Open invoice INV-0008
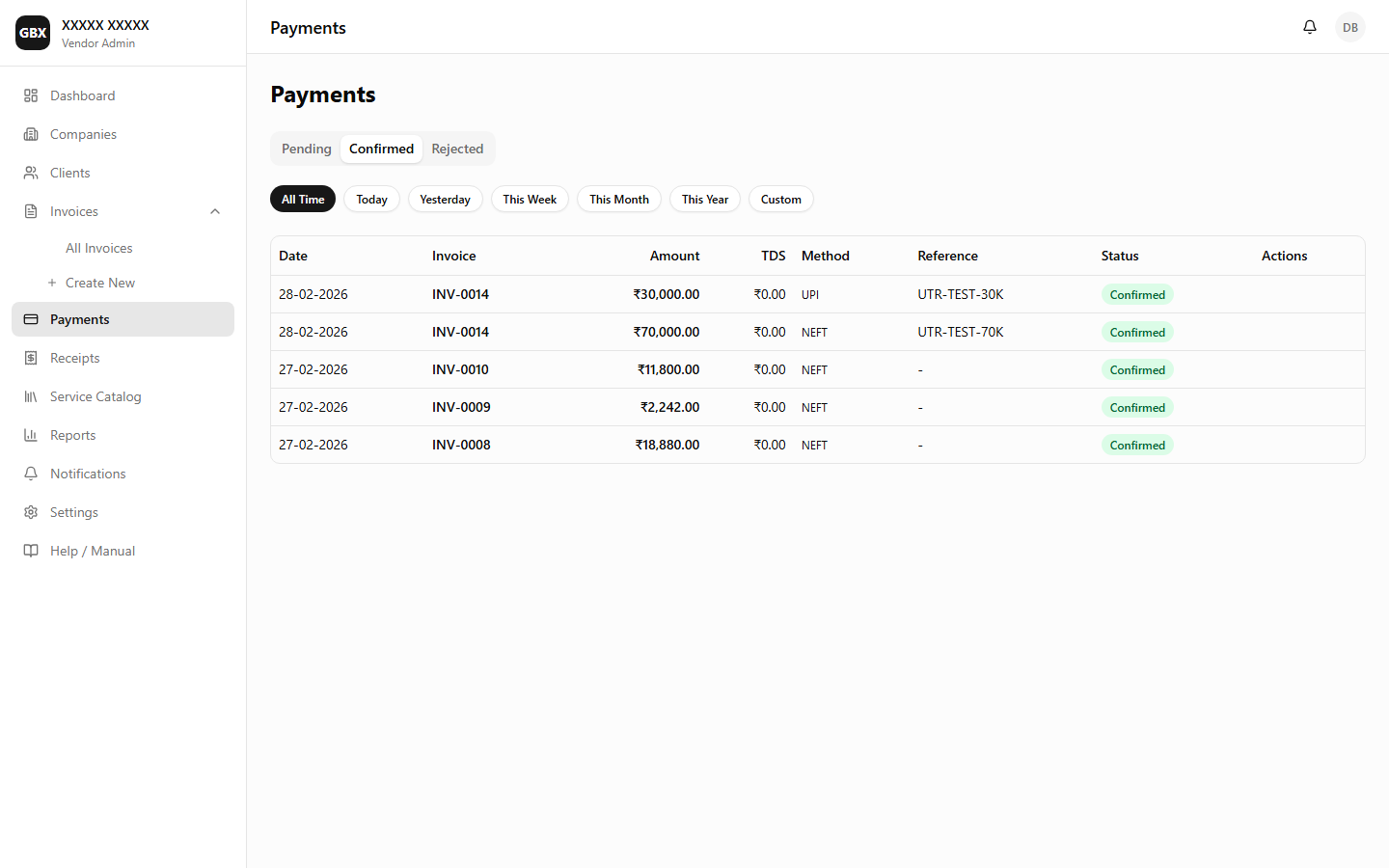 click(x=461, y=445)
